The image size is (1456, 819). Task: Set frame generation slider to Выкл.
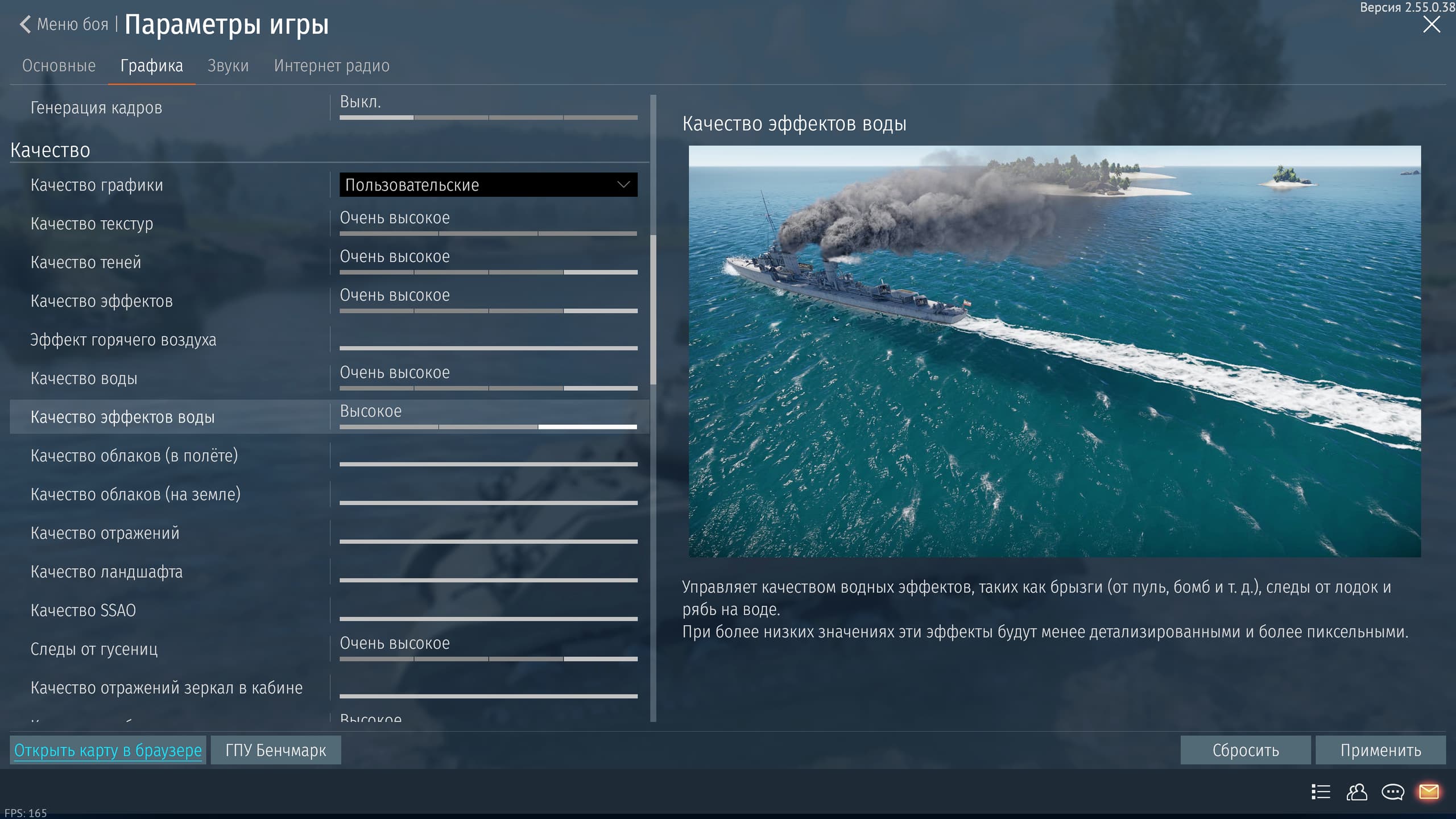(x=377, y=117)
